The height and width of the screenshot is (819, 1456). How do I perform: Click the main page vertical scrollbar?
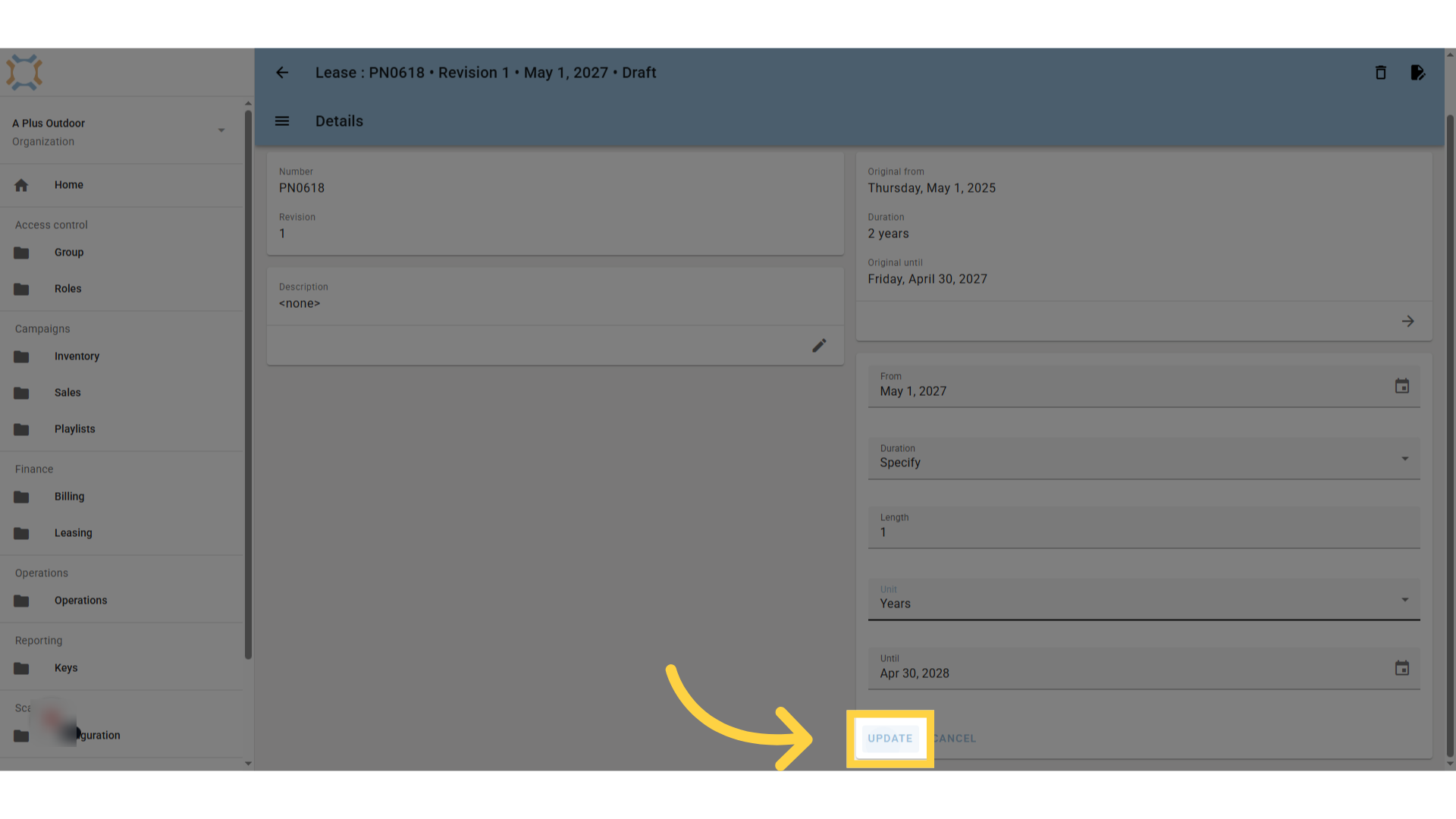point(1450,436)
